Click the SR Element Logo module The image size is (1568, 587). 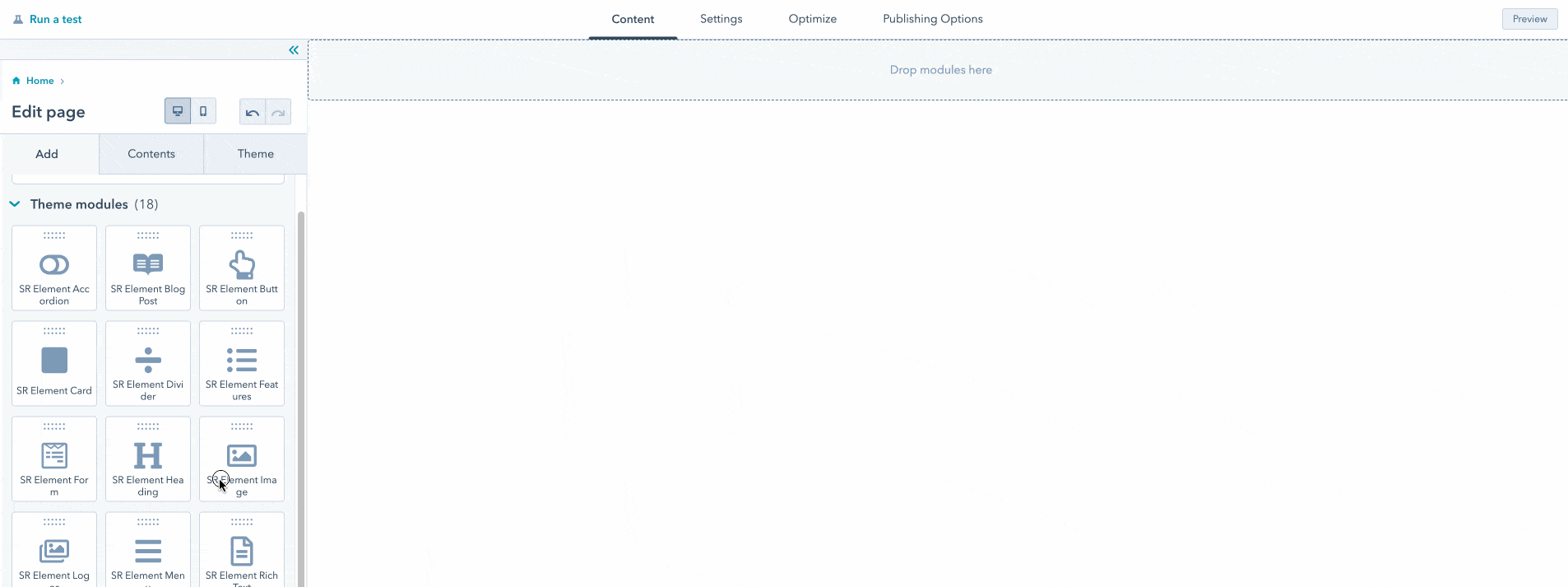[54, 550]
